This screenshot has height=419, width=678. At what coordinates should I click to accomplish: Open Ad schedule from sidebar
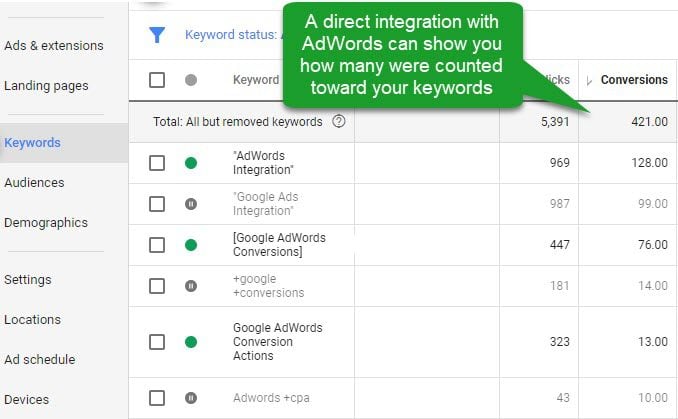(x=40, y=359)
